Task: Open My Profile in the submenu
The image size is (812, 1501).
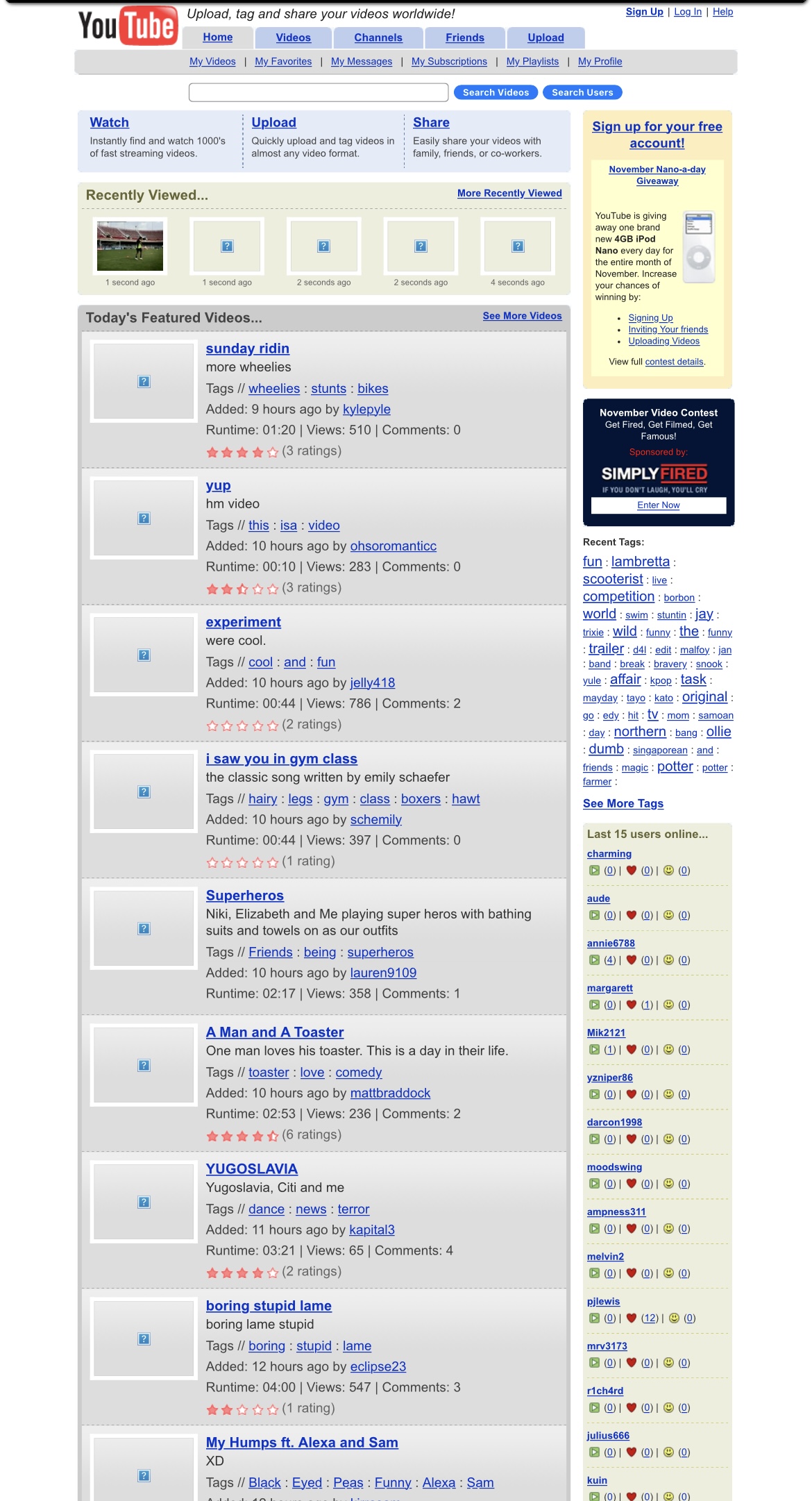Action: click(600, 62)
